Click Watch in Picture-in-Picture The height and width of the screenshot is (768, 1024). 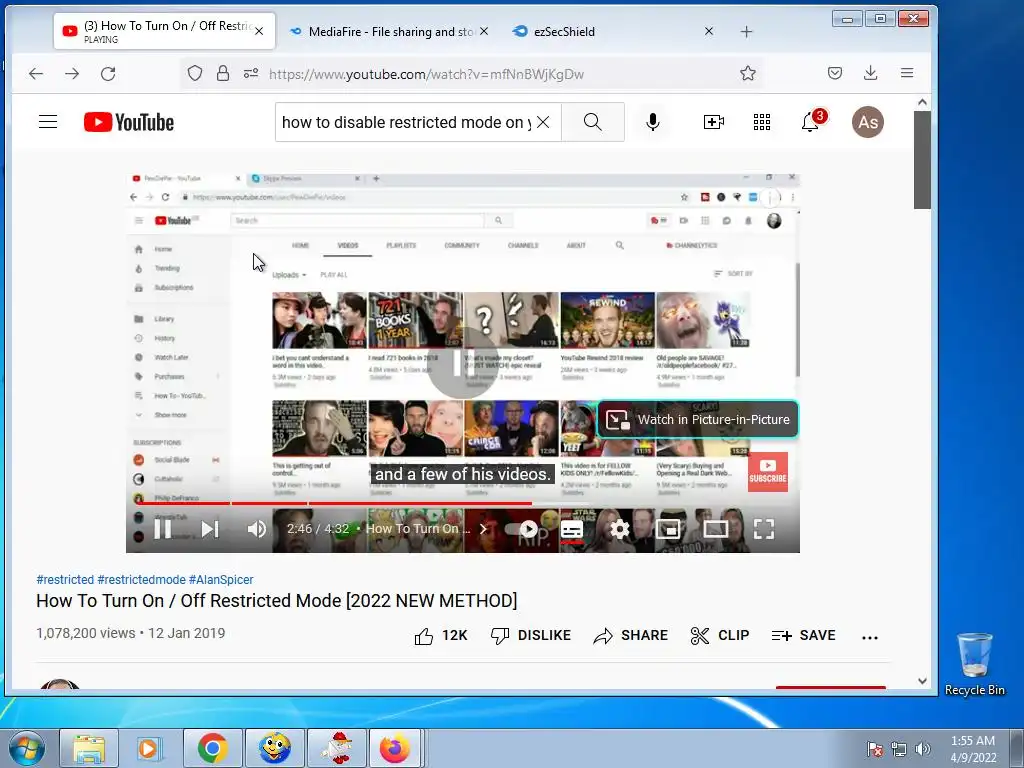697,419
